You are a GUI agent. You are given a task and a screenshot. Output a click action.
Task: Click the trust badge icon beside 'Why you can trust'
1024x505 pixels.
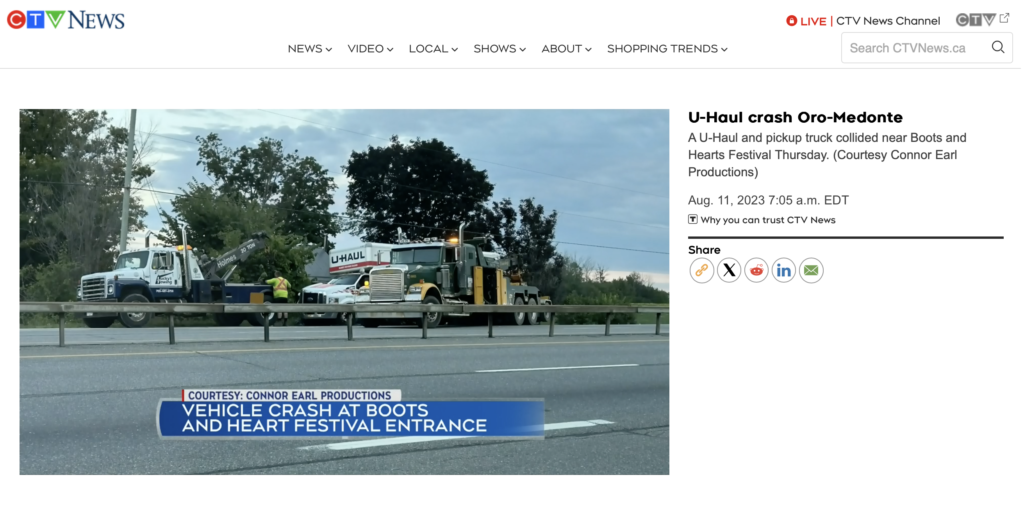tap(693, 220)
